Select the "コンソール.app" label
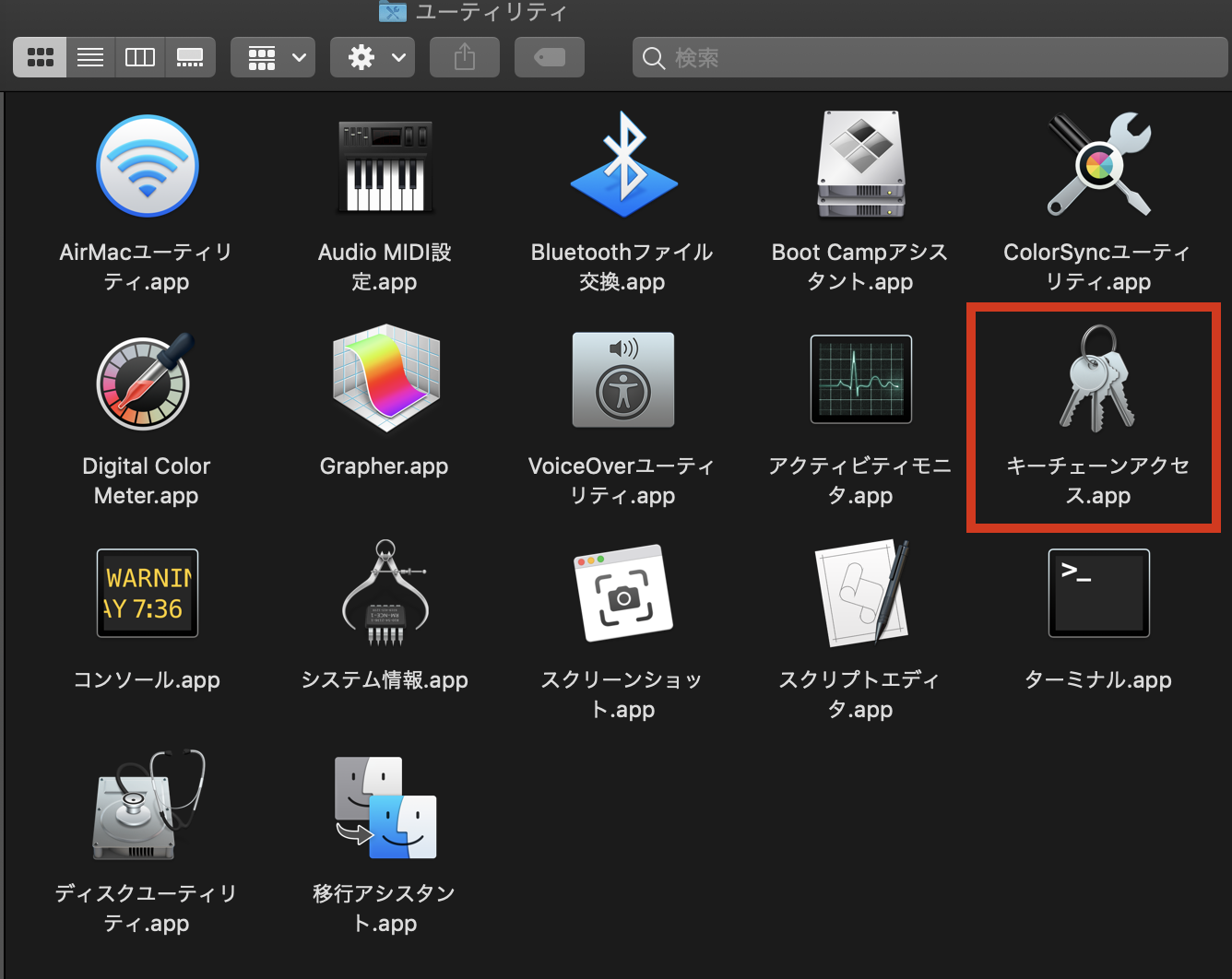 tap(147, 680)
